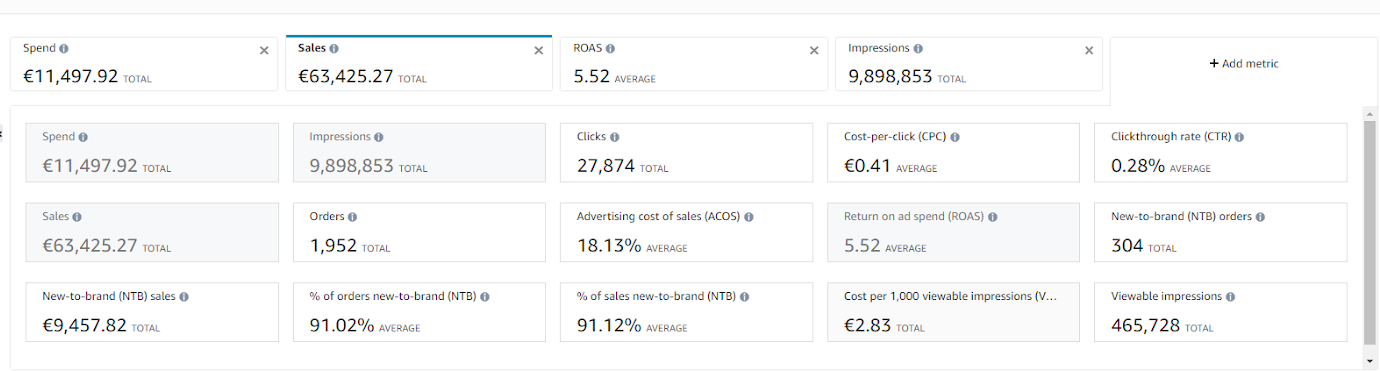This screenshot has width=1380, height=371.
Task: Remove the Sales metric card
Action: 538,50
